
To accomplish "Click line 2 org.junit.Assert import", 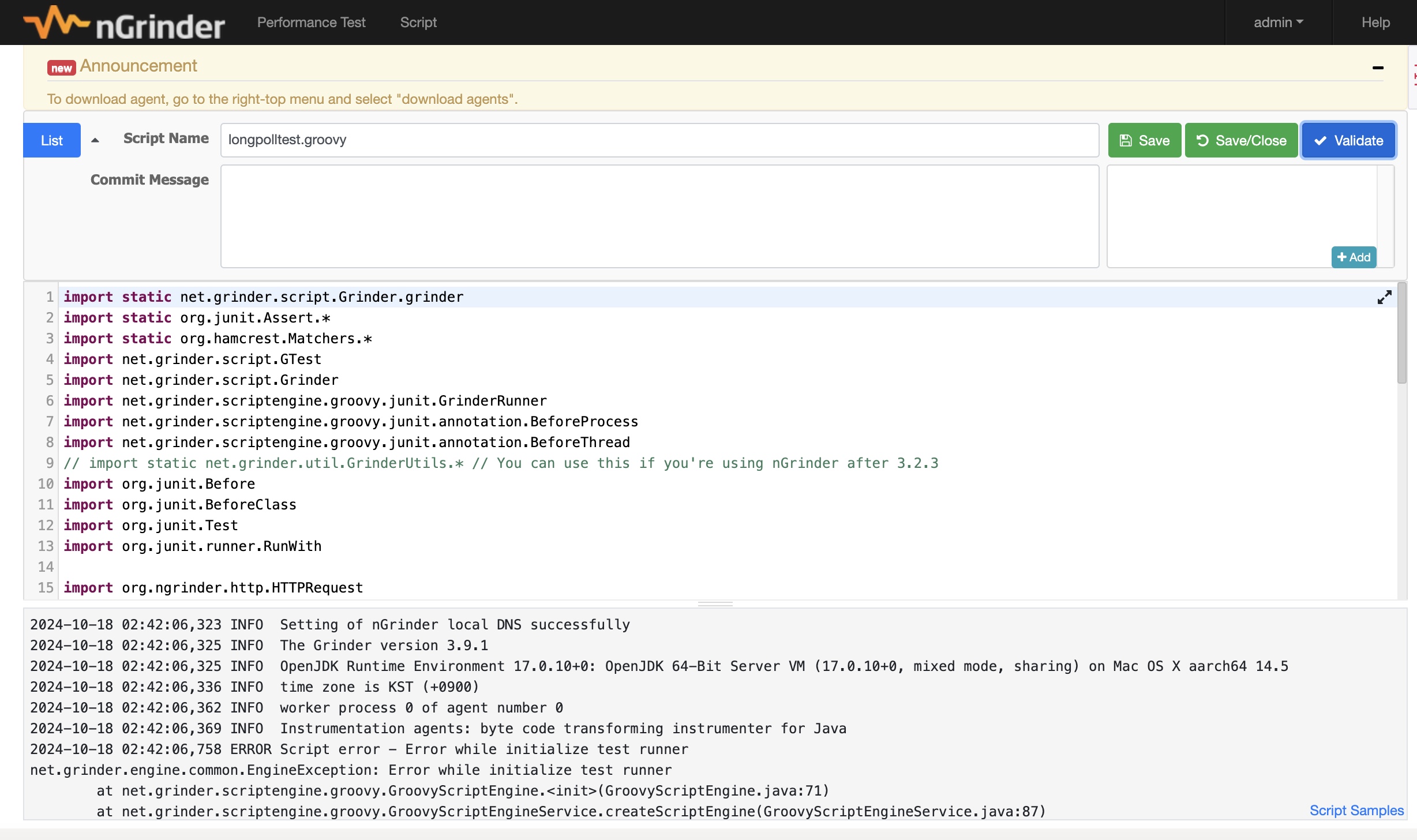I will click(197, 318).
